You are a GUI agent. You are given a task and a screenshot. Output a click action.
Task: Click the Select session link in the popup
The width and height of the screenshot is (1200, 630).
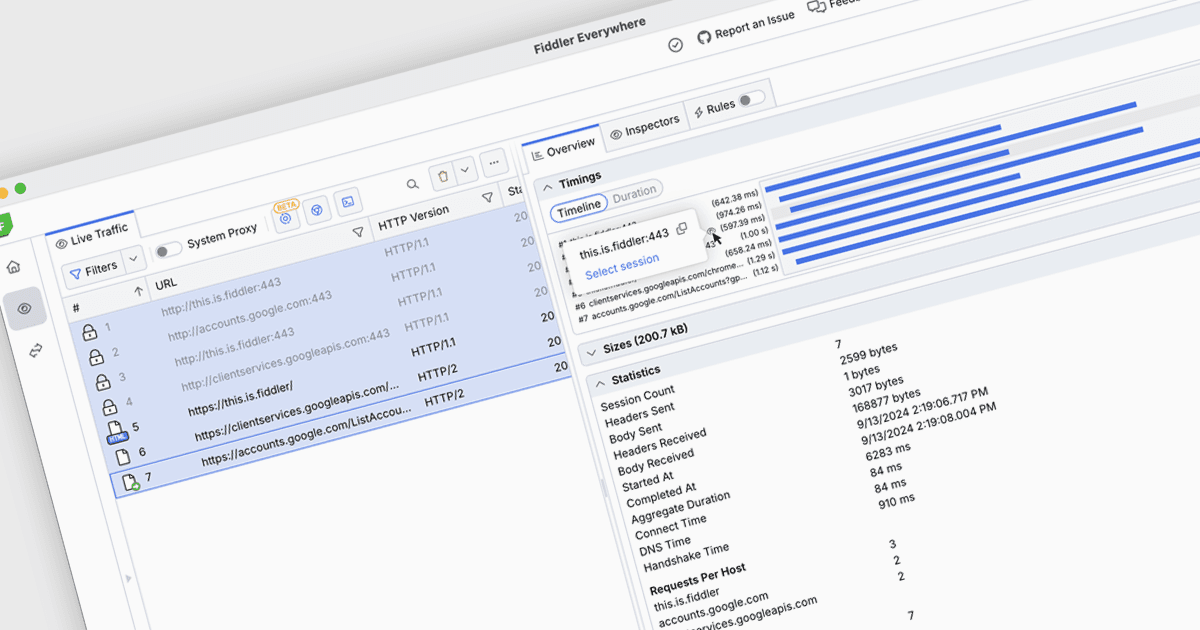(622, 266)
